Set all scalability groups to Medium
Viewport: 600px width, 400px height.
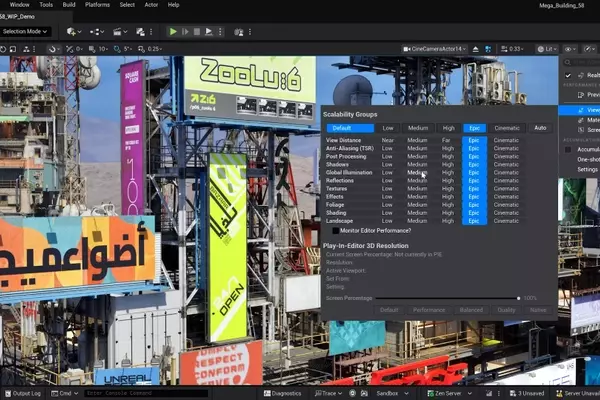pyautogui.click(x=418, y=128)
